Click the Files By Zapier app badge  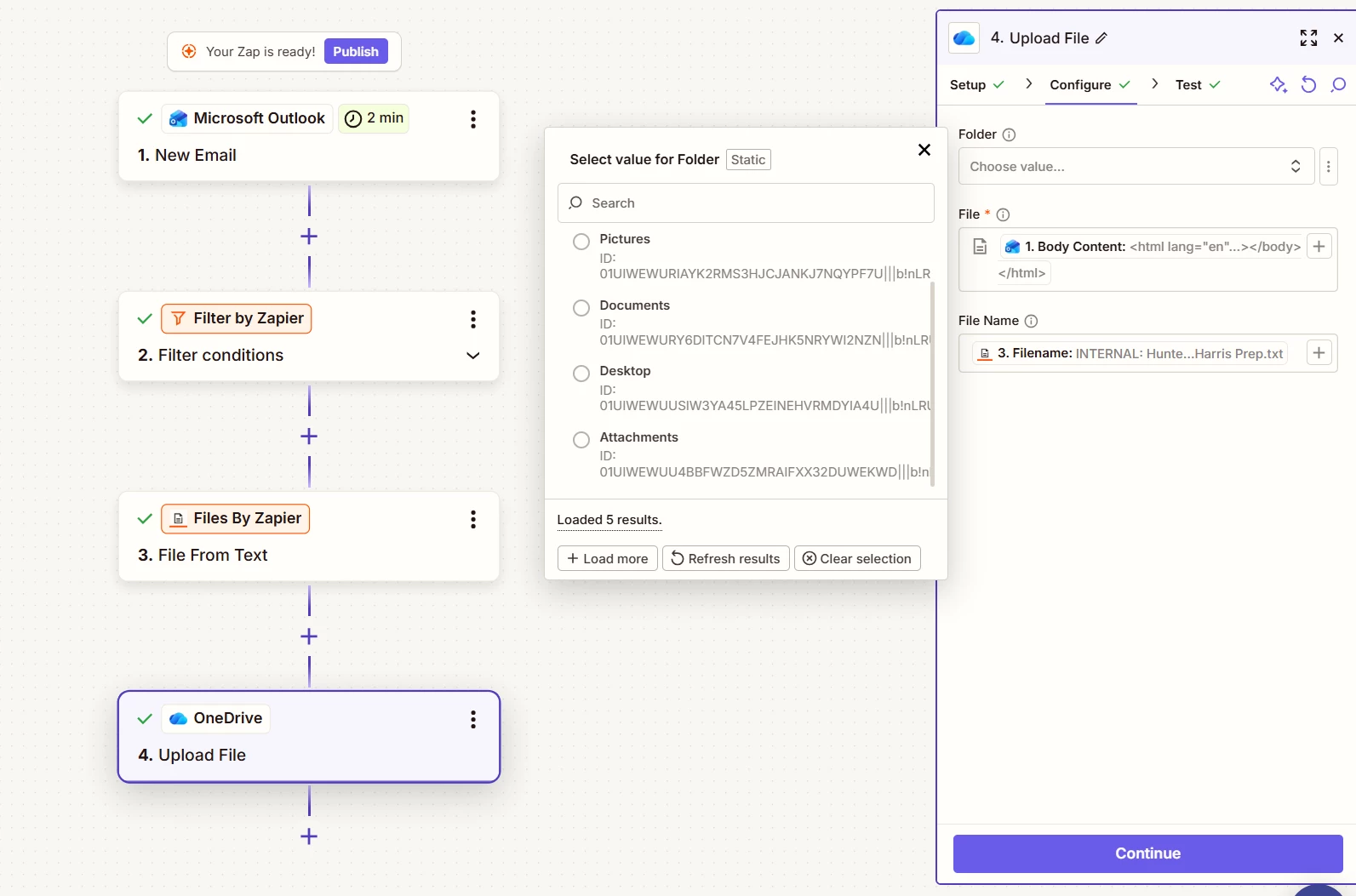(236, 518)
